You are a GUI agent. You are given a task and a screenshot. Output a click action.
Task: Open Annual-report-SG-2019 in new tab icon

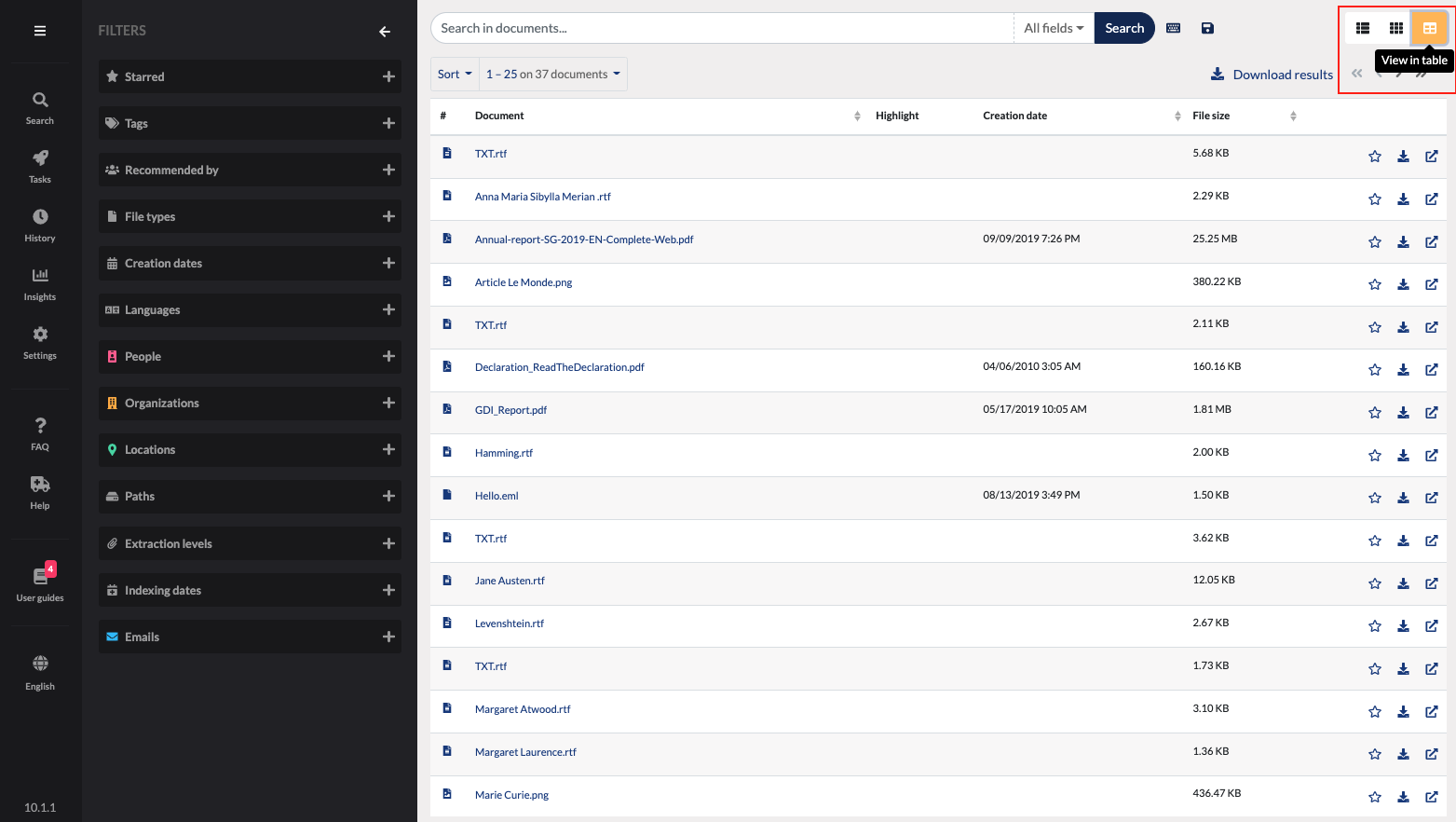click(1432, 242)
